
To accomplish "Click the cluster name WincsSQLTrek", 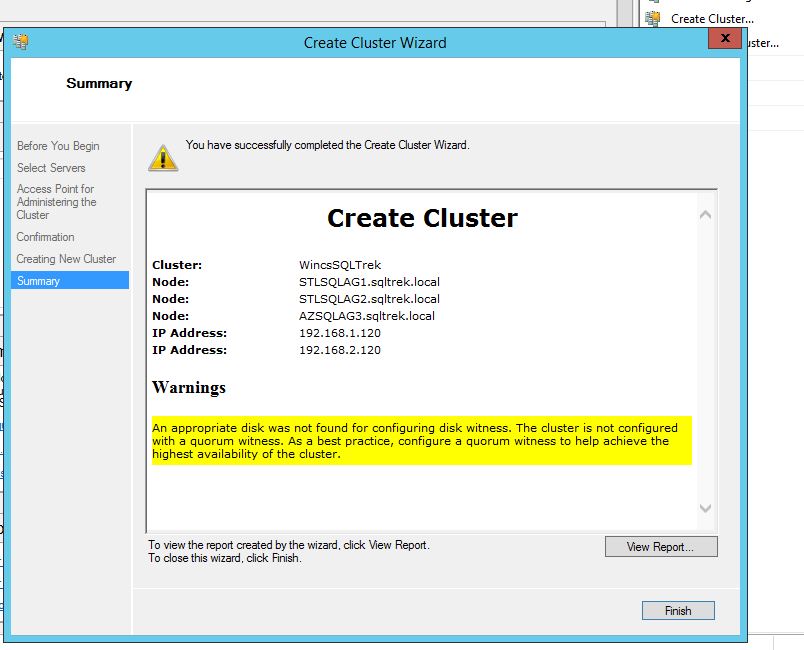I will coord(340,265).
